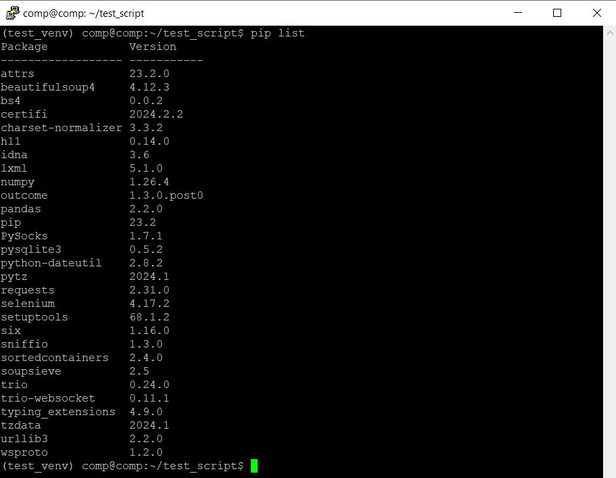Click the 'certifi' package name
The height and width of the screenshot is (478, 616).
coord(24,114)
